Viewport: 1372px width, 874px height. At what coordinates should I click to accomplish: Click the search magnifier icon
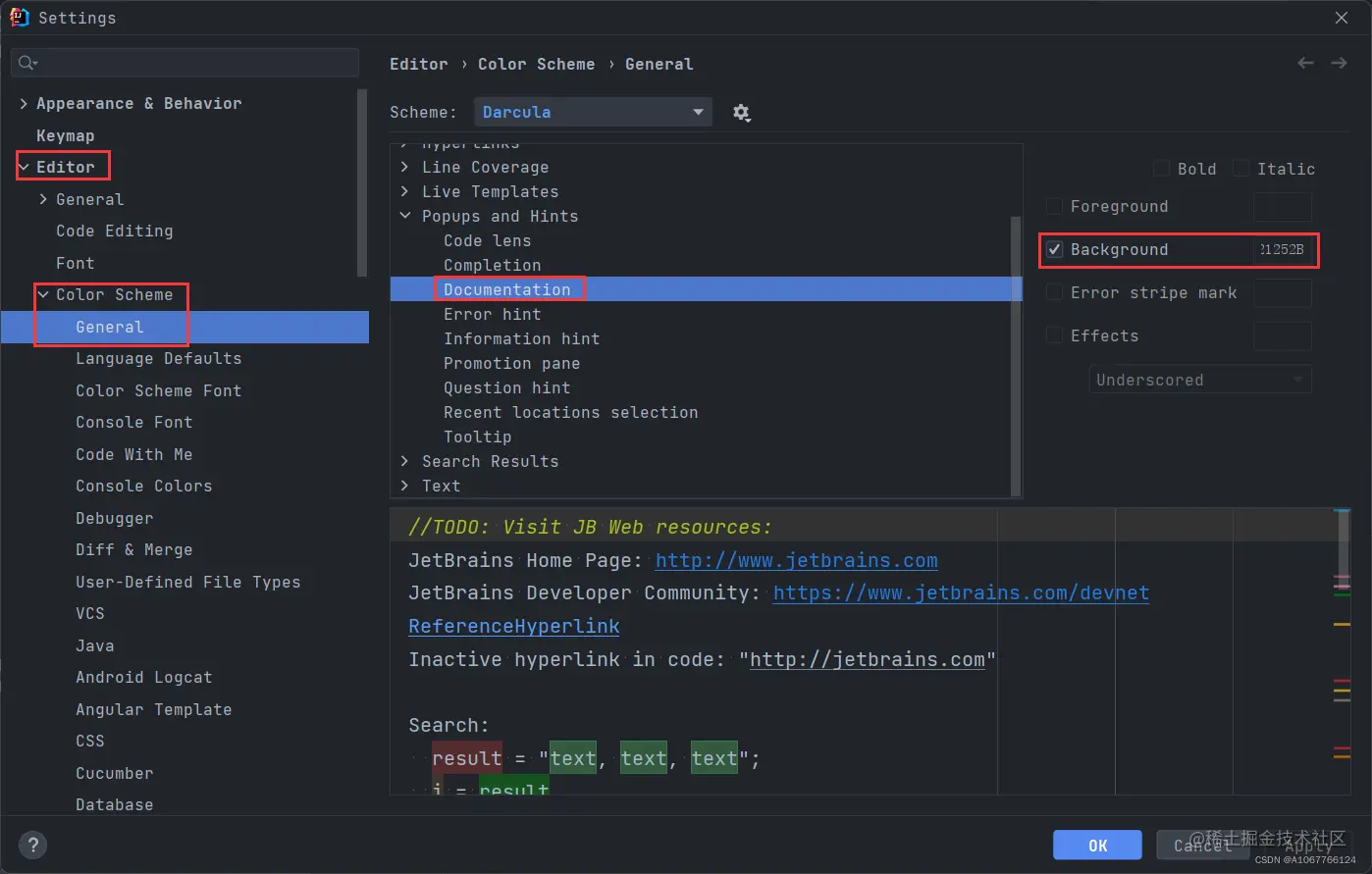pyautogui.click(x=27, y=63)
